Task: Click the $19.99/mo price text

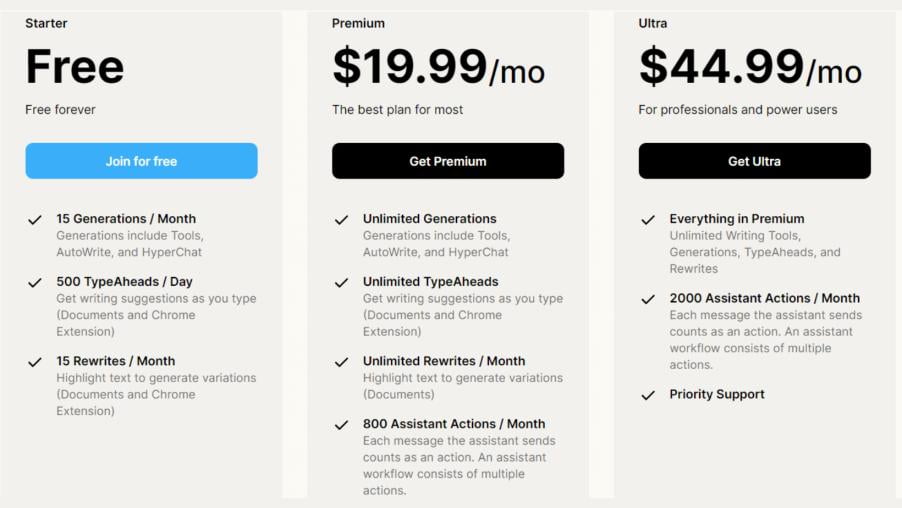Action: (x=438, y=68)
